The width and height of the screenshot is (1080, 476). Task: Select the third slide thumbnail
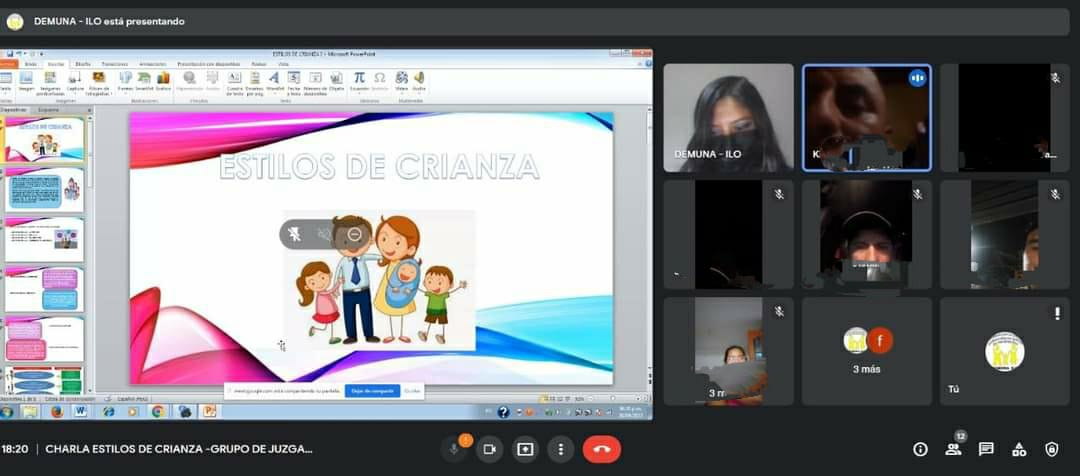coord(44,240)
